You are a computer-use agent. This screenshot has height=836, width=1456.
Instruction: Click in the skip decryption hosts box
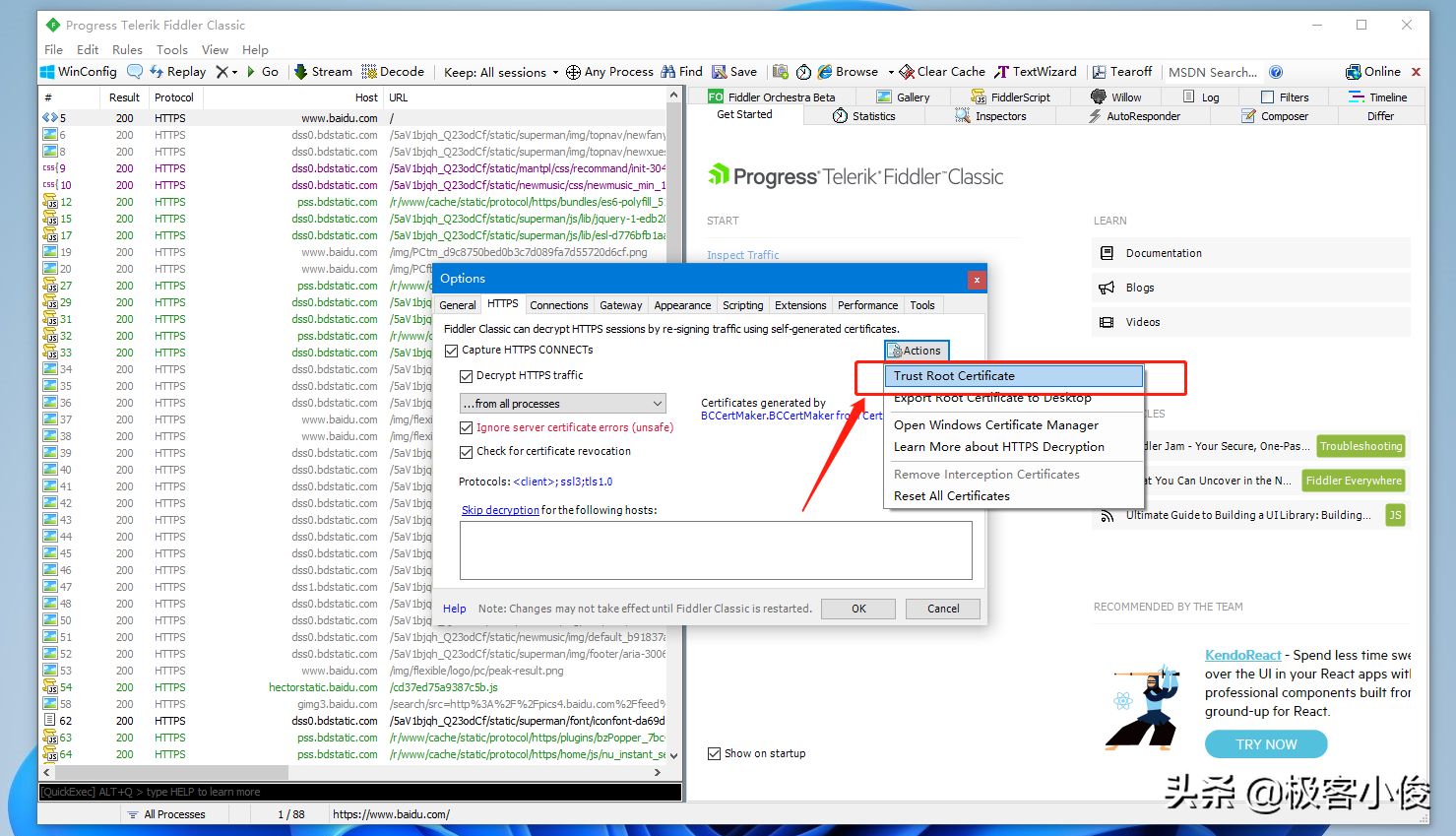pyautogui.click(x=716, y=550)
